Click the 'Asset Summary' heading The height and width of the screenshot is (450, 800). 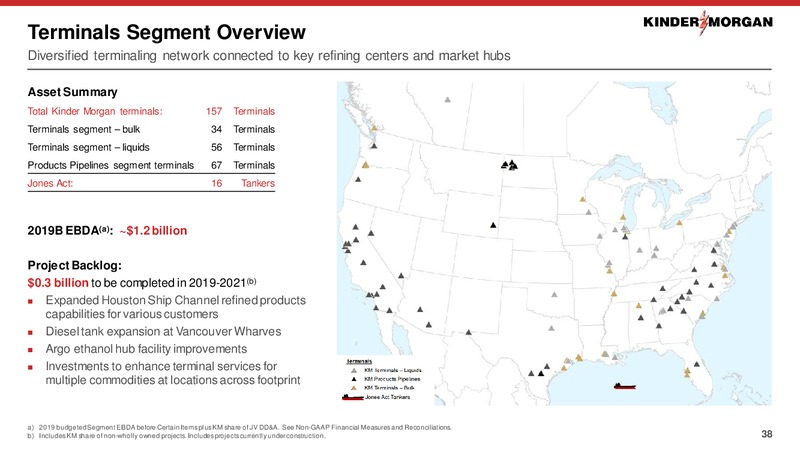(72, 92)
